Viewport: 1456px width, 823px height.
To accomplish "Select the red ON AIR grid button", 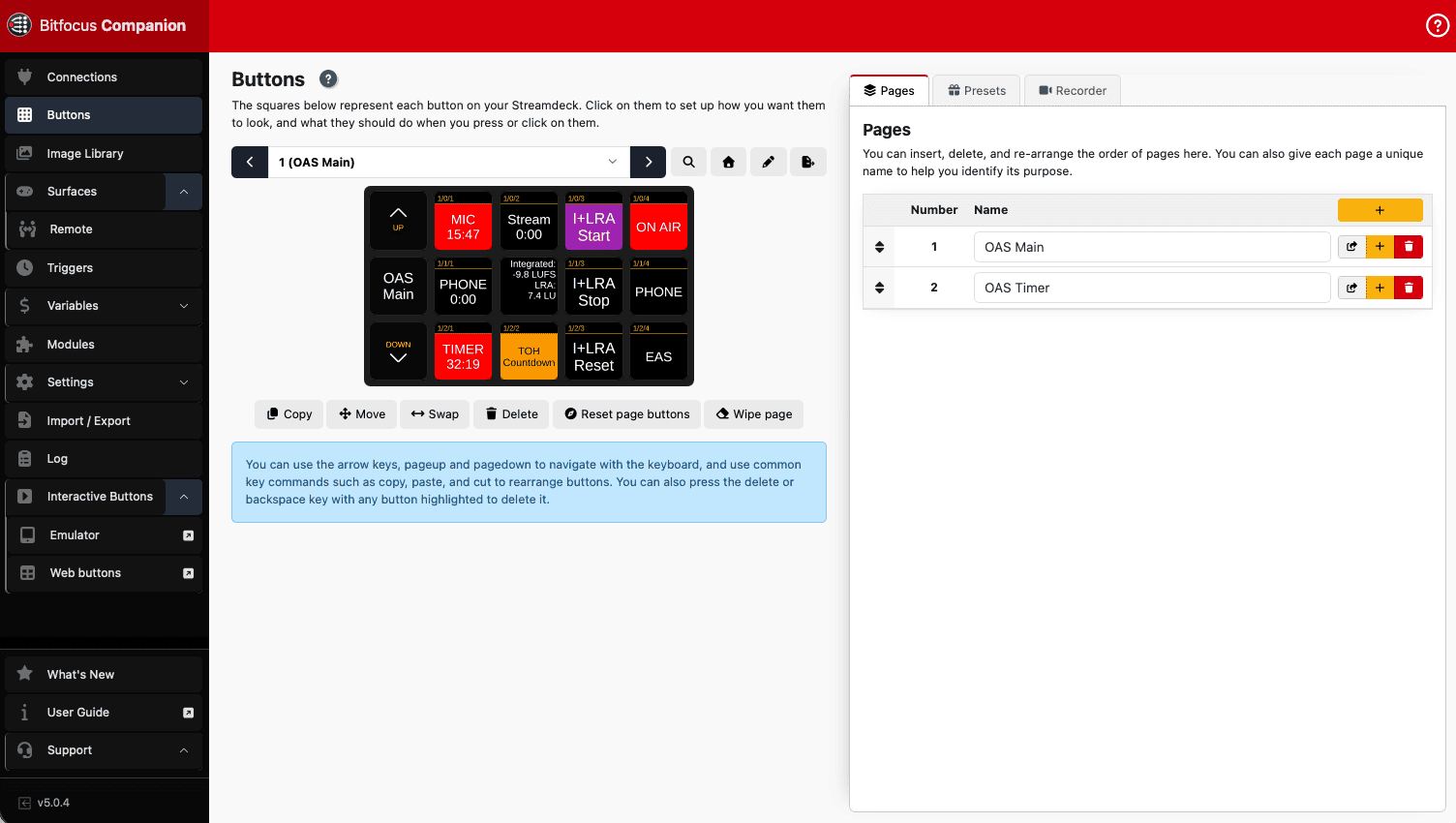I will pos(658,222).
